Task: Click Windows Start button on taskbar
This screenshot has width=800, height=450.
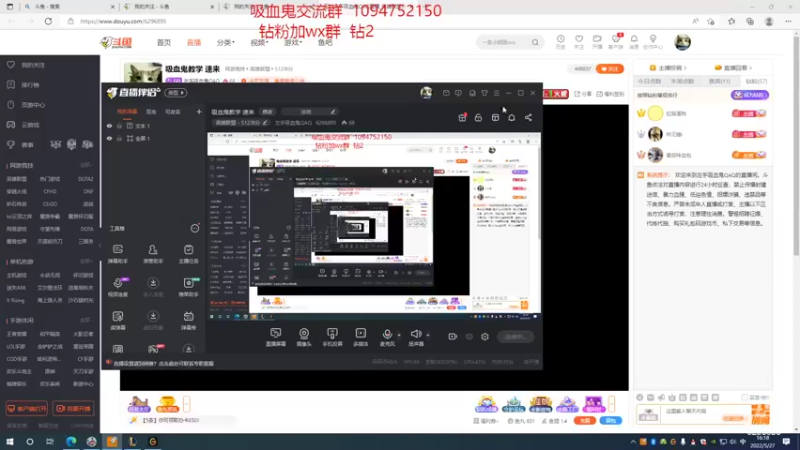Action: [x=10, y=442]
